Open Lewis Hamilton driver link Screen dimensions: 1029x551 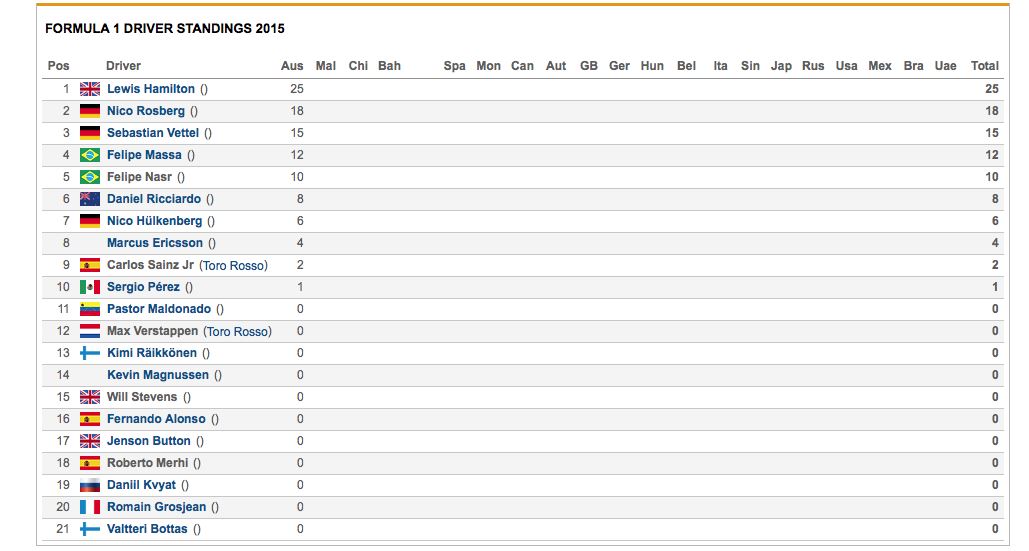coord(151,89)
